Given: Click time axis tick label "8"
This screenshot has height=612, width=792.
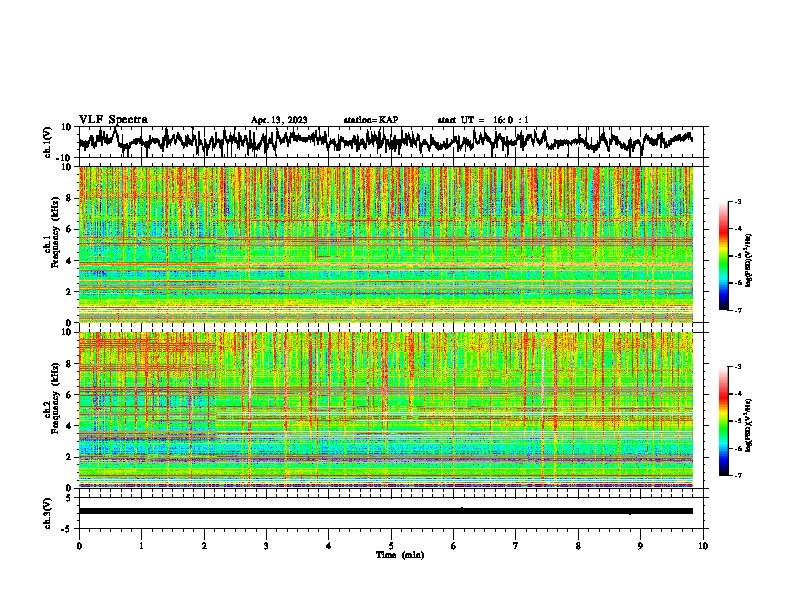Looking at the screenshot, I should [578, 546].
